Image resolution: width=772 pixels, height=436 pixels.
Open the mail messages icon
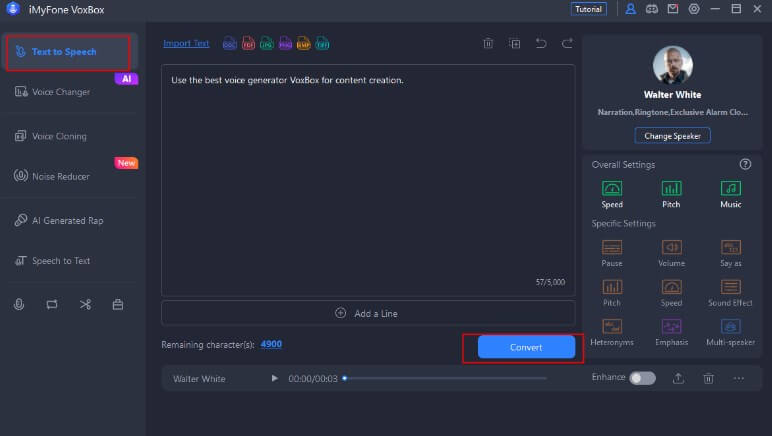[673, 9]
